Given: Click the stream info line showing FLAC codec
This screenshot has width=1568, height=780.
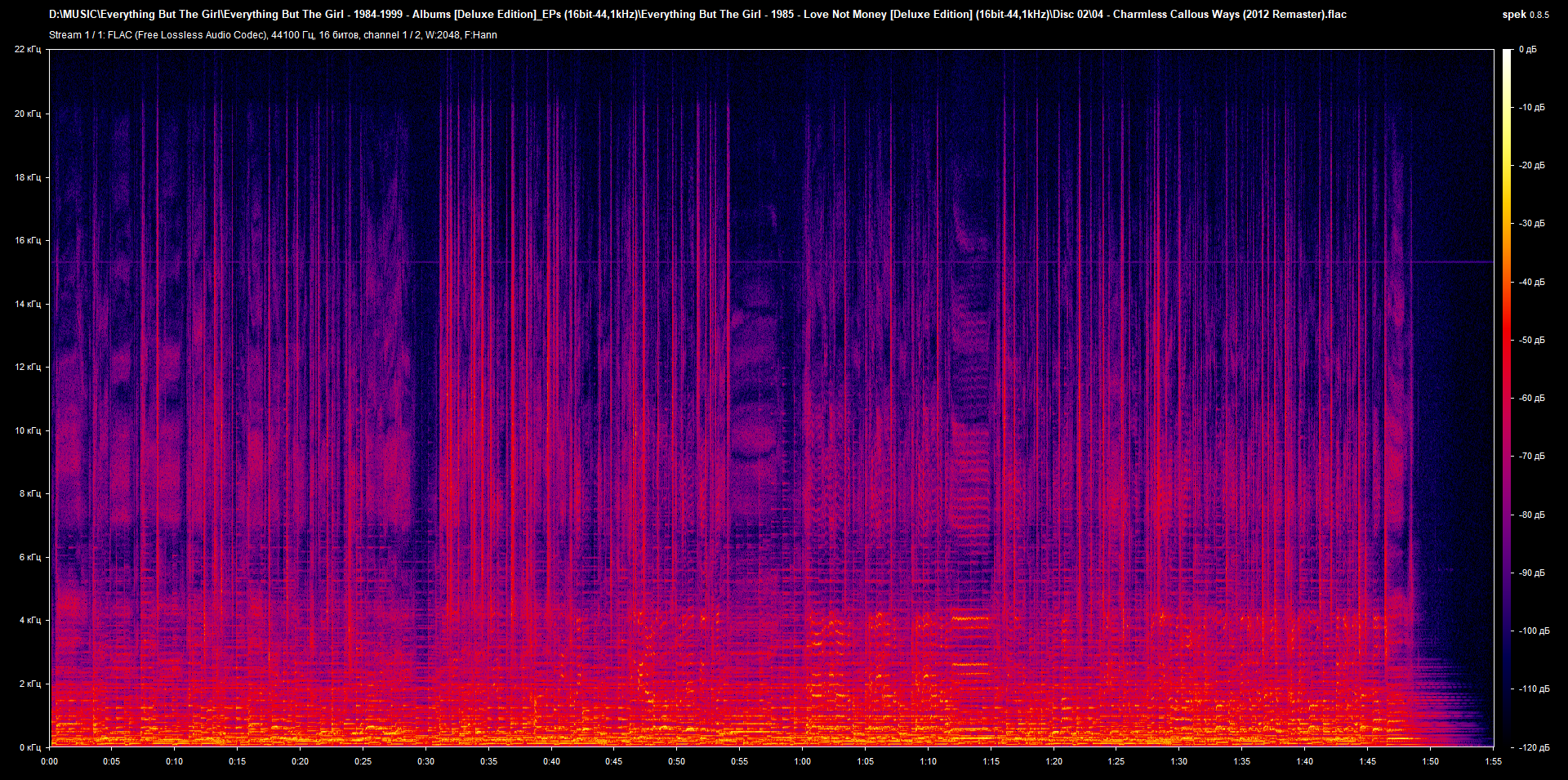Looking at the screenshot, I should tap(273, 35).
